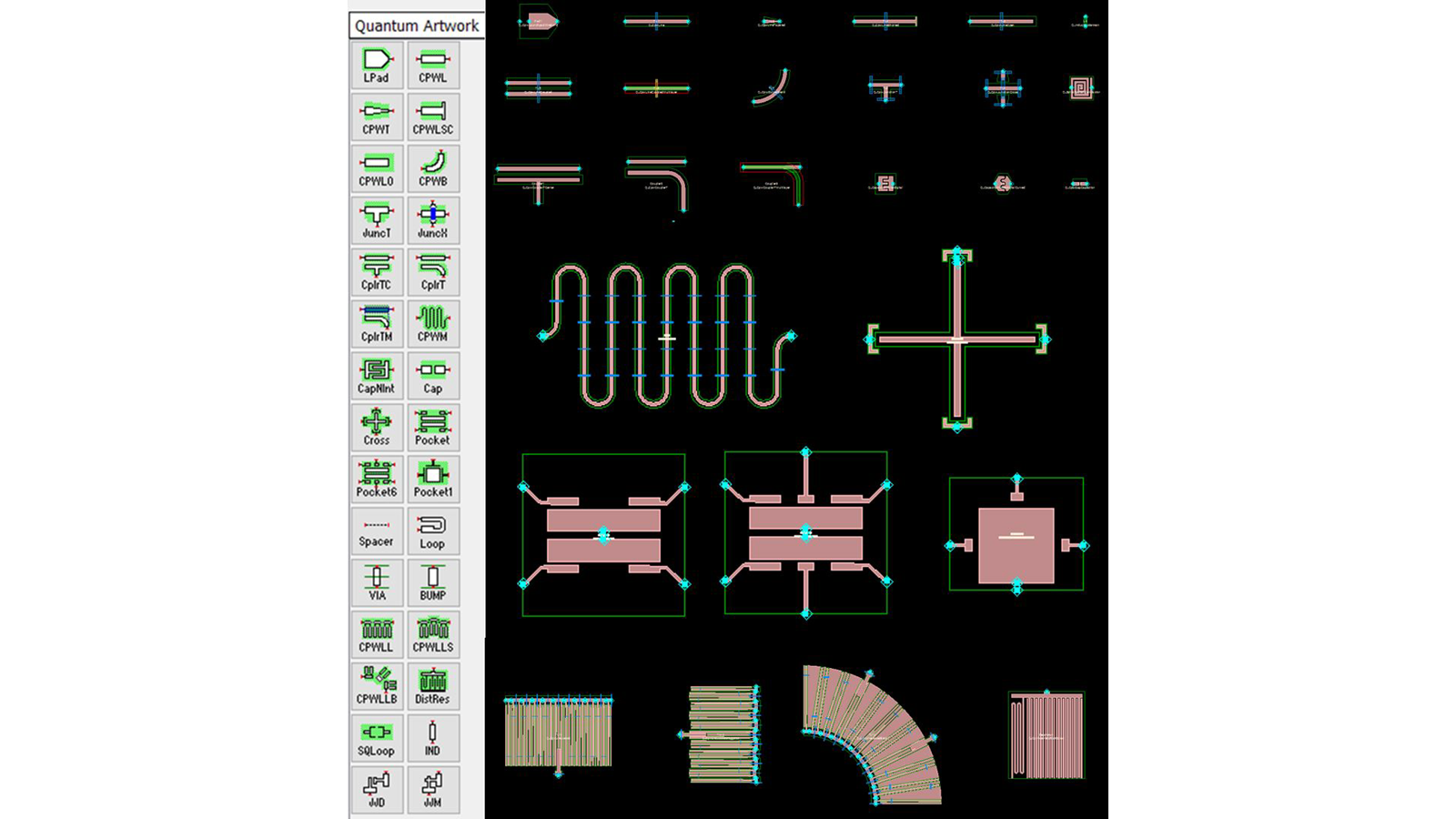The width and height of the screenshot is (1456, 819).
Task: Select the JuncT tee junction icon
Action: tap(377, 218)
